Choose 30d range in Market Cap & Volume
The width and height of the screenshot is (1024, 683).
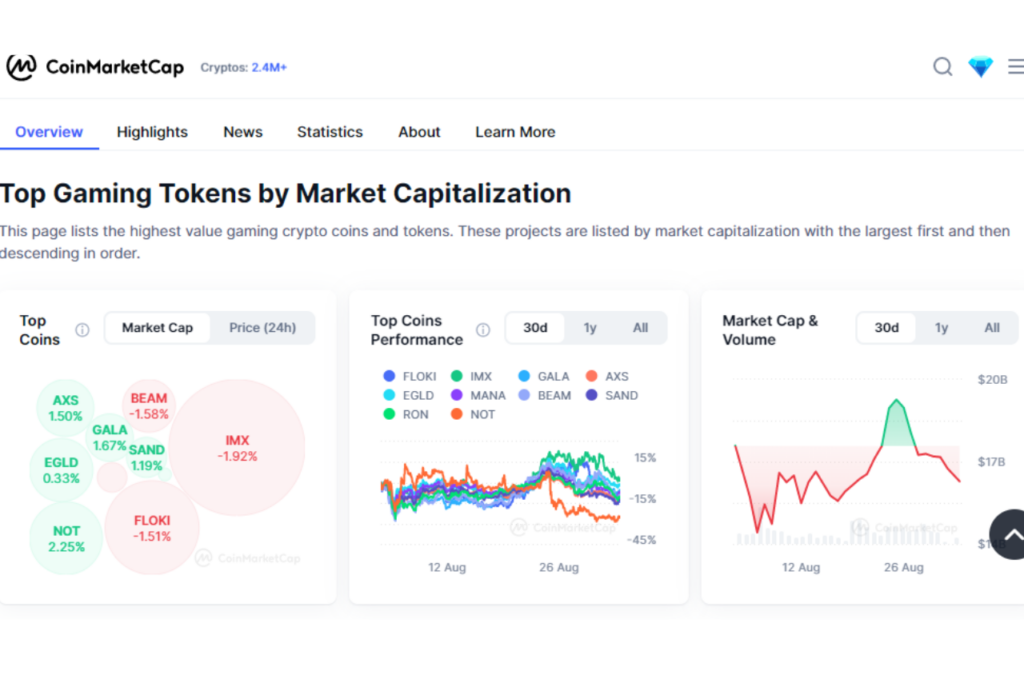pyautogui.click(x=886, y=328)
